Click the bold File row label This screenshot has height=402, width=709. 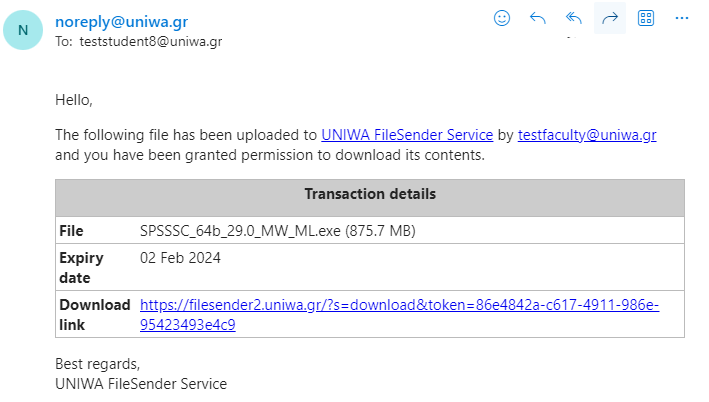[71, 231]
